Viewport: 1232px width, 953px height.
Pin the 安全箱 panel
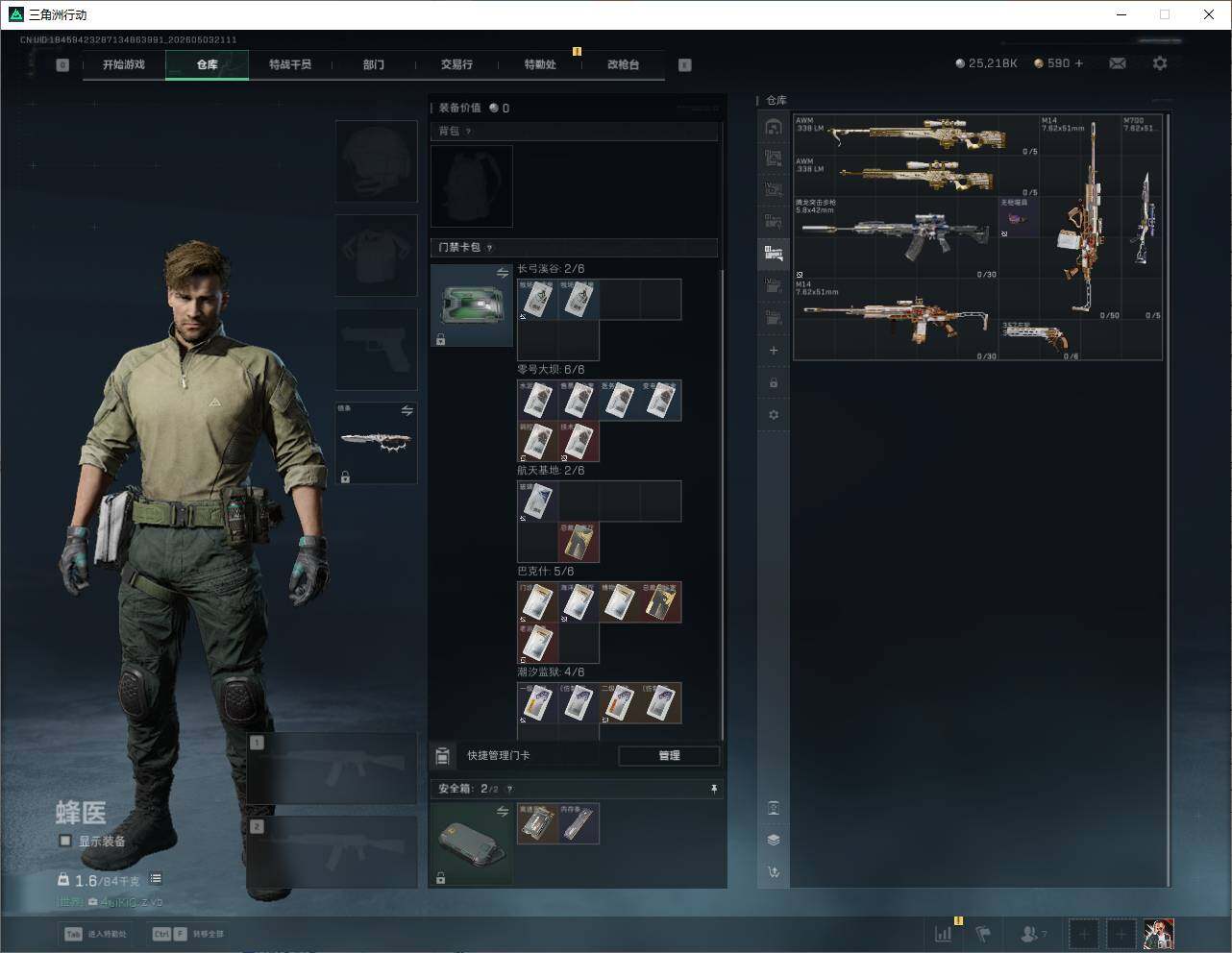point(714,789)
